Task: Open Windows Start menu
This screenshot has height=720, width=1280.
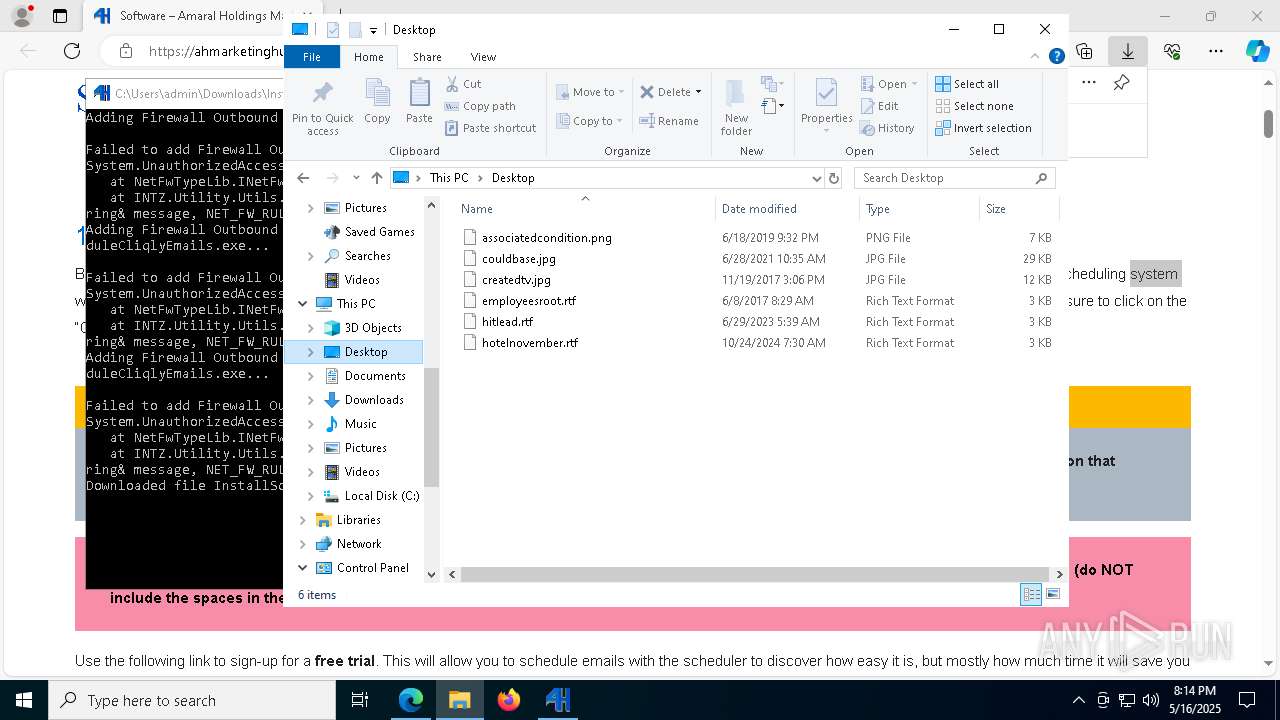Action: pyautogui.click(x=23, y=700)
